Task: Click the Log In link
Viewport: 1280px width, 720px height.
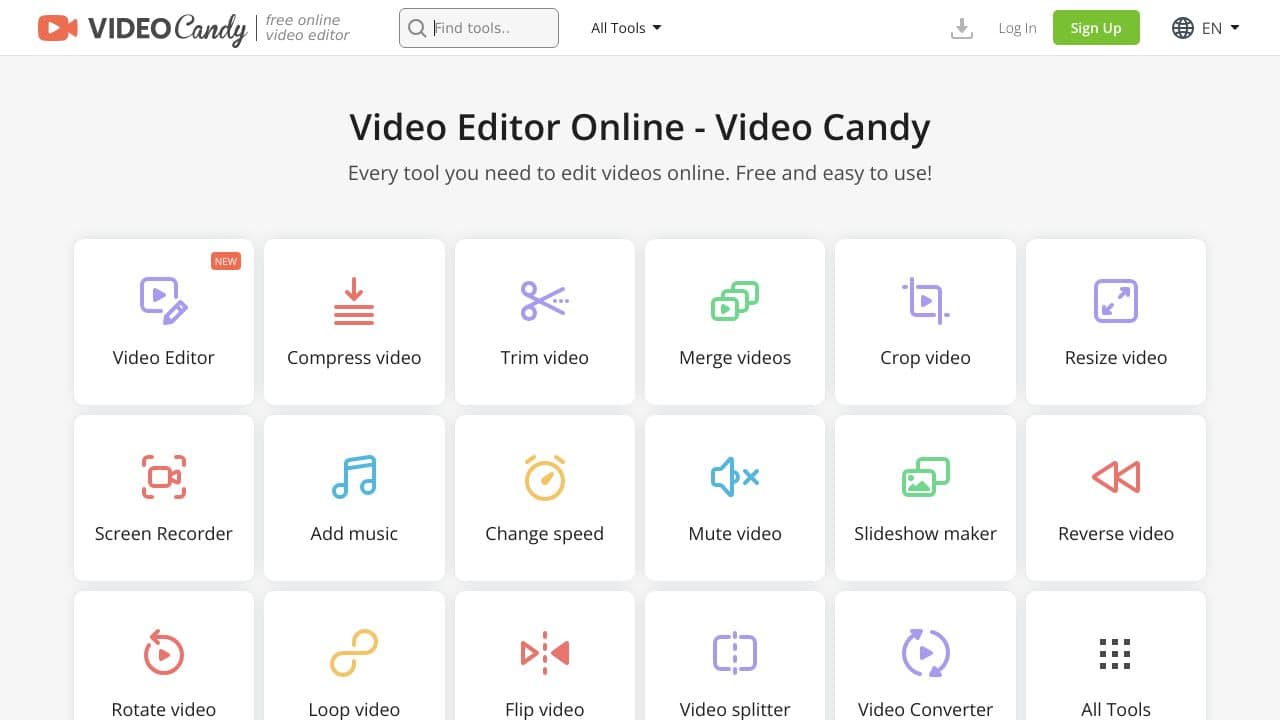Action: coord(1017,28)
